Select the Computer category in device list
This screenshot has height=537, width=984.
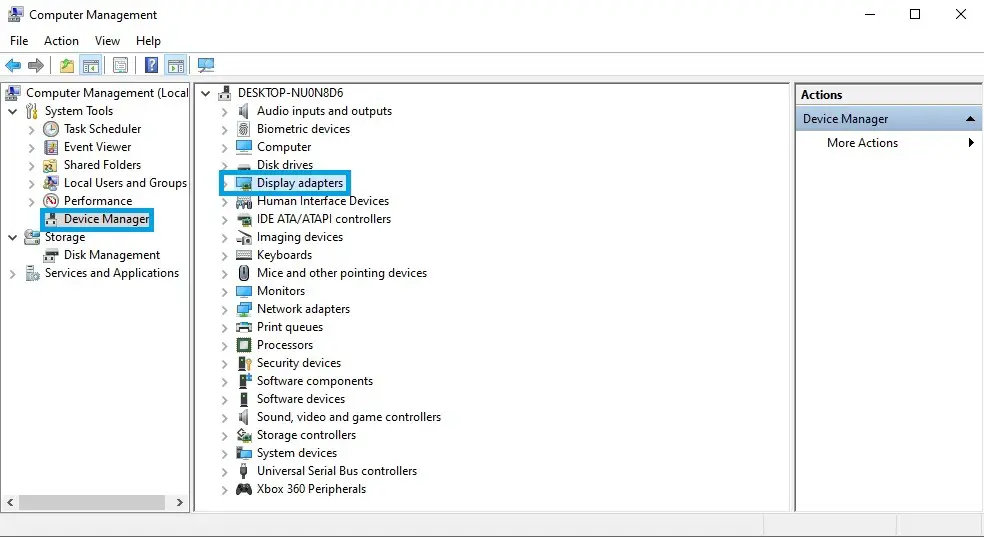click(x=284, y=147)
